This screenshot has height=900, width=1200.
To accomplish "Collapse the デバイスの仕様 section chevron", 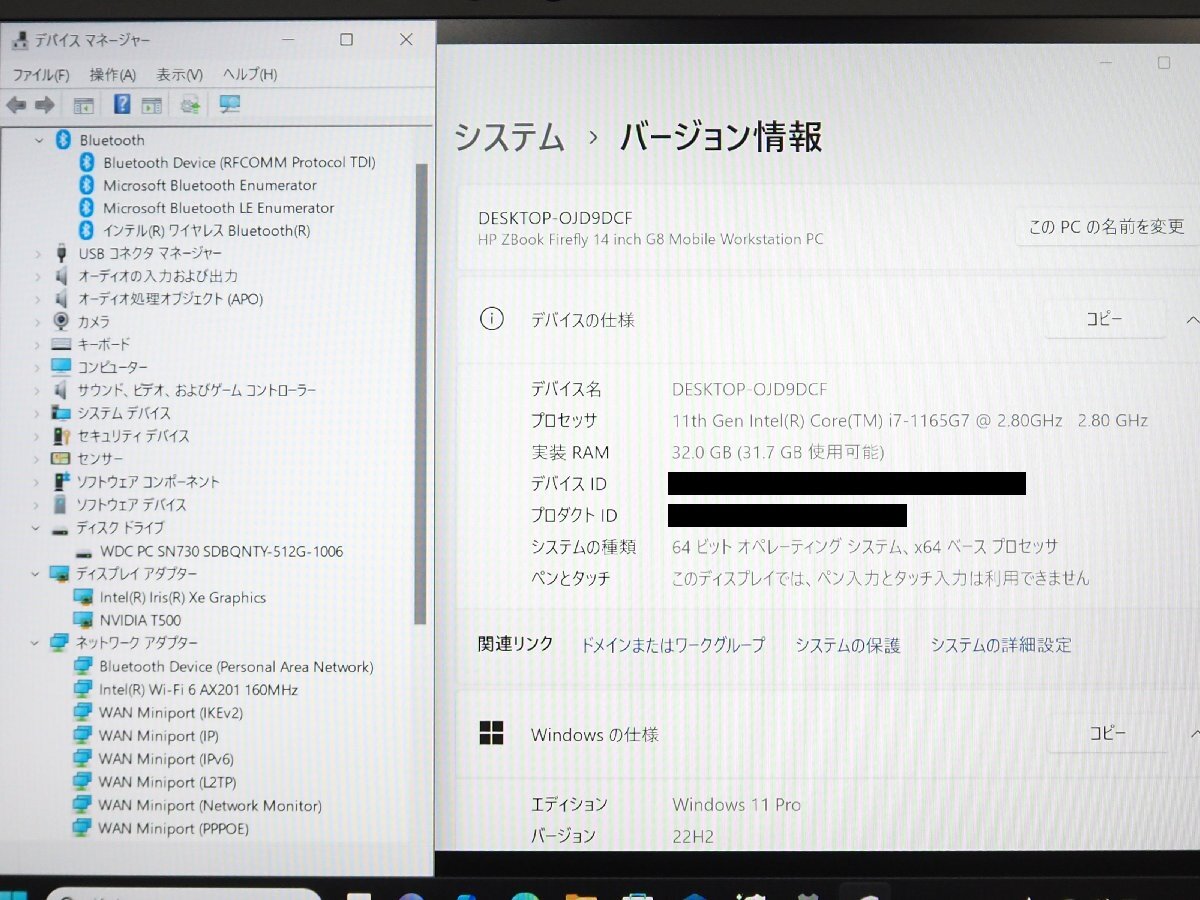I will pyautogui.click(x=1191, y=320).
